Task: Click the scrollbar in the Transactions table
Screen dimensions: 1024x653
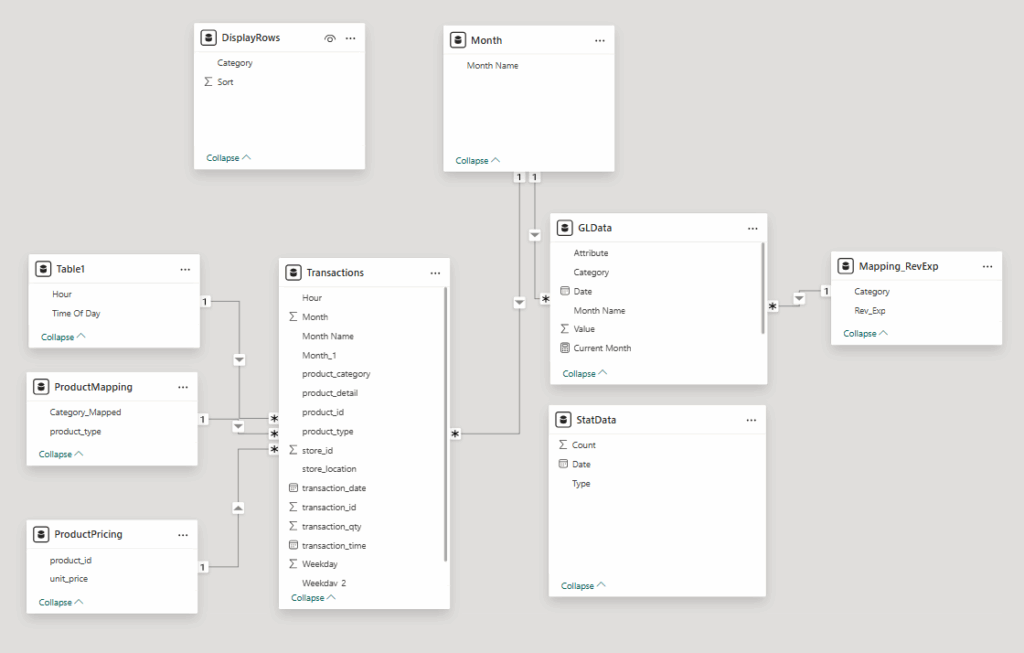Action: [x=446, y=420]
